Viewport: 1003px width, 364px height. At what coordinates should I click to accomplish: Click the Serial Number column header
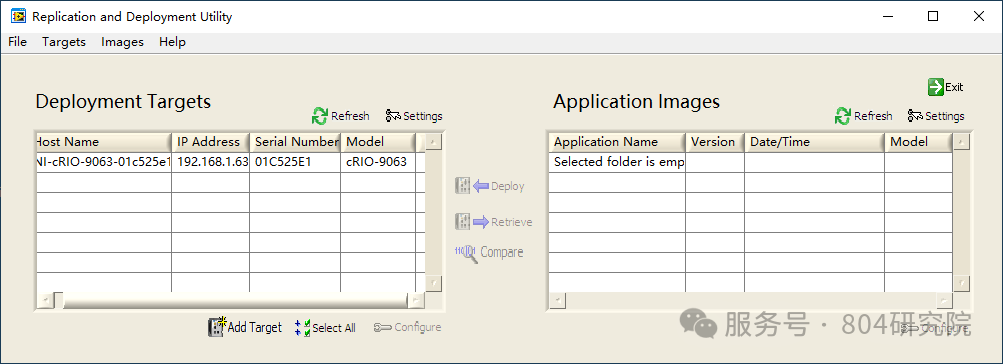pyautogui.click(x=295, y=142)
